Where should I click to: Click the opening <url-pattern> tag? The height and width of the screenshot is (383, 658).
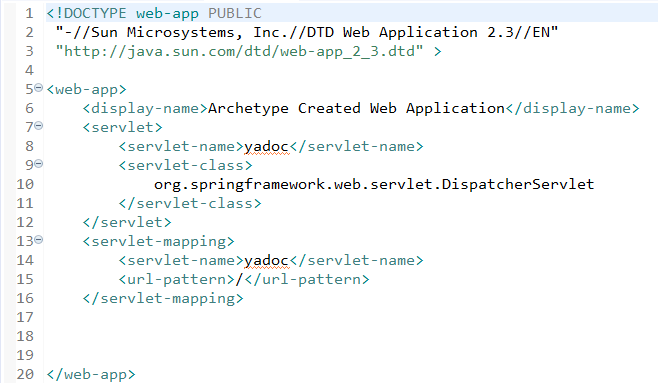pyautogui.click(x=177, y=279)
